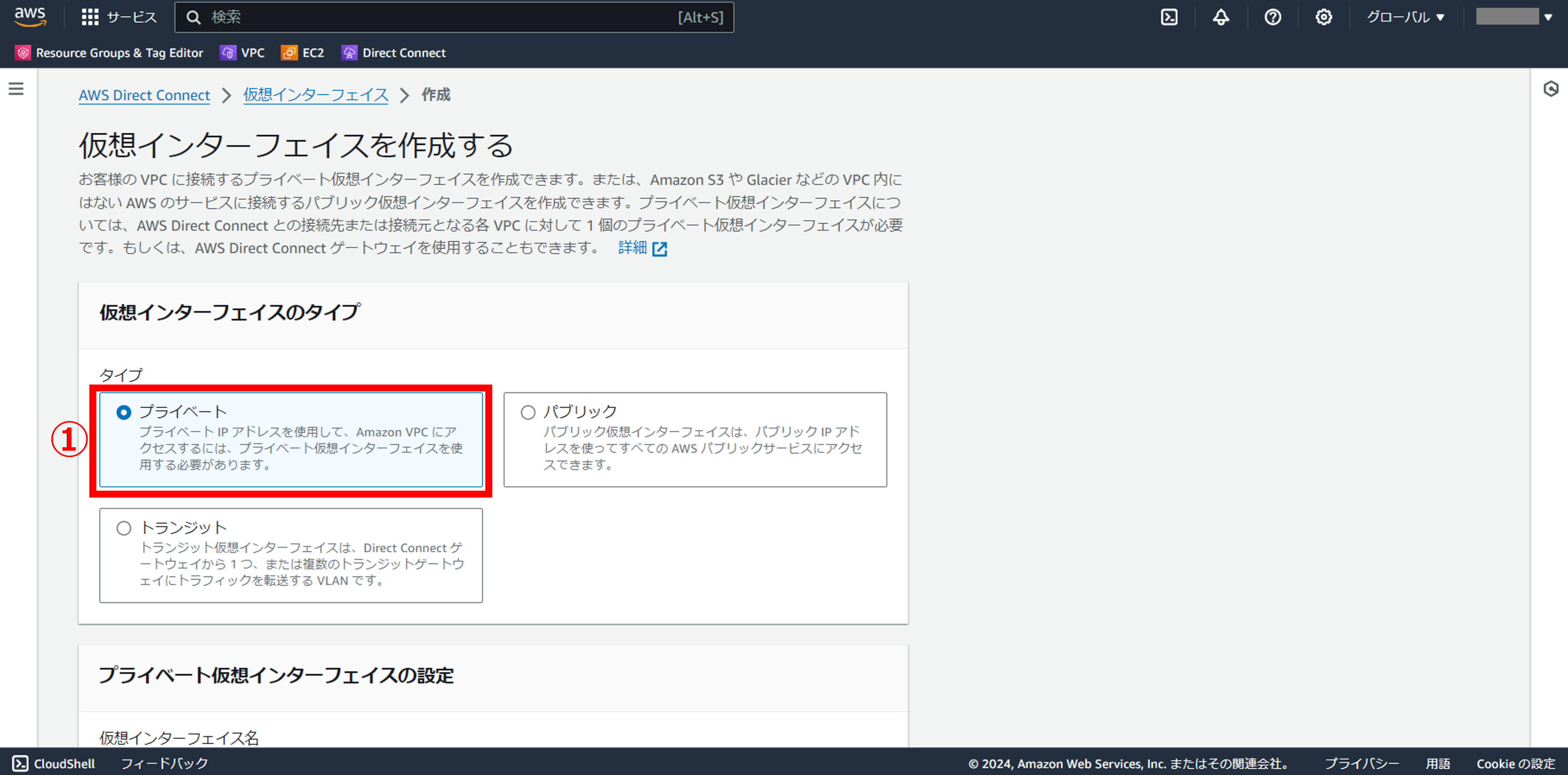Go to 仮想インターフェイス breadcrumb link
This screenshot has width=1568, height=775.
point(316,96)
